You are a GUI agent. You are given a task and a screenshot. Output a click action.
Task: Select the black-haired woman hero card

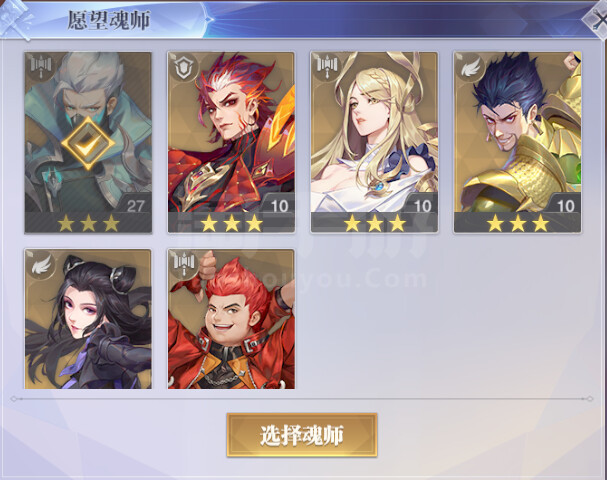88,319
